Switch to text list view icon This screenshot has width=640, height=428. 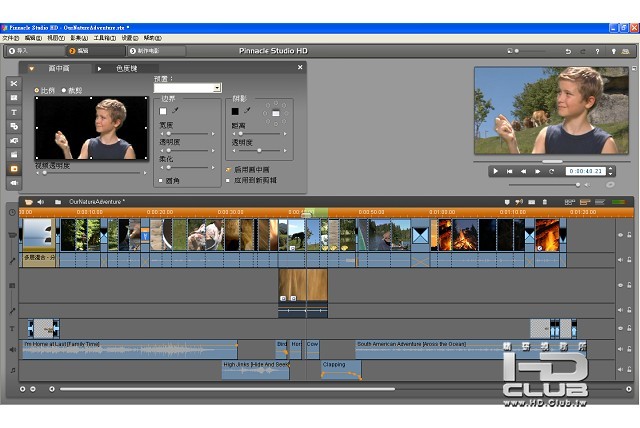[600, 202]
